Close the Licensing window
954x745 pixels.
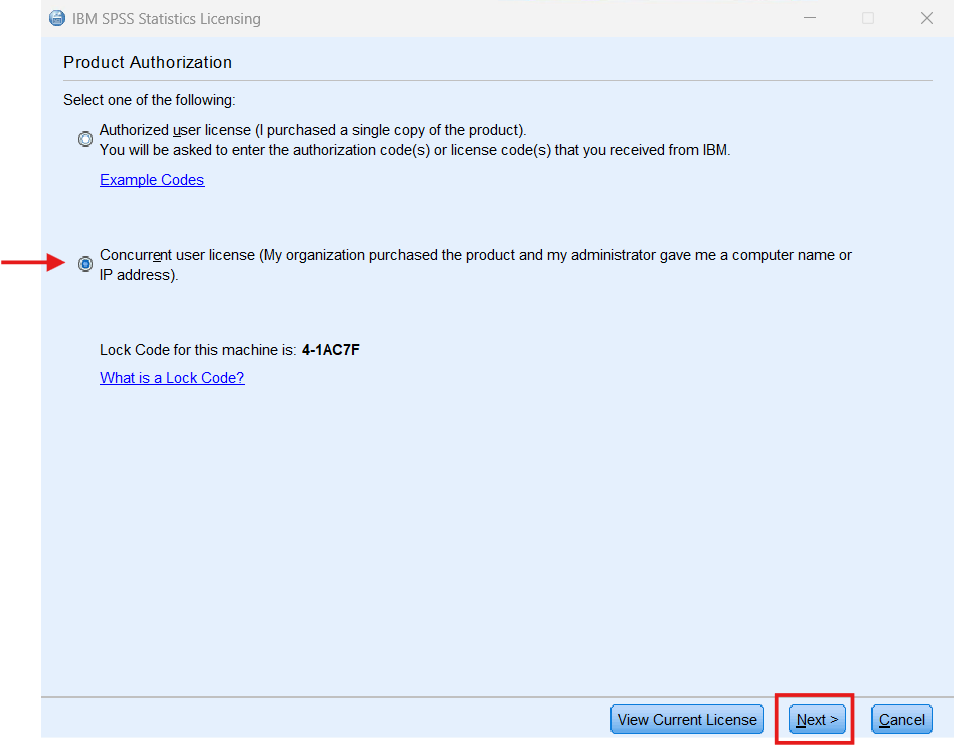[927, 18]
